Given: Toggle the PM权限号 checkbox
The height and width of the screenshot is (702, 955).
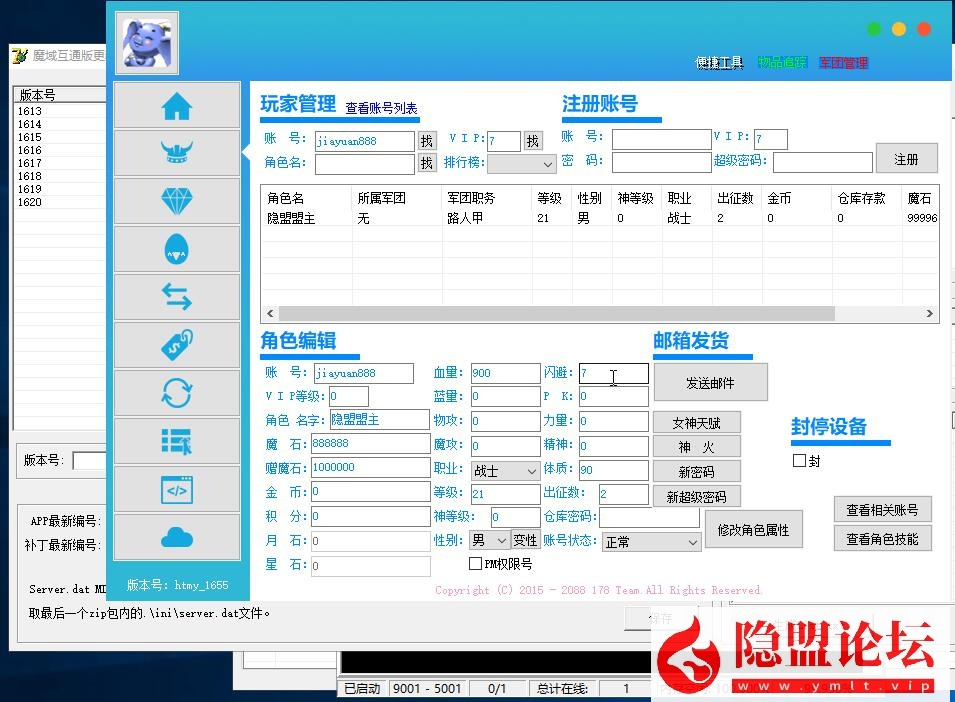Looking at the screenshot, I should pos(475,564).
